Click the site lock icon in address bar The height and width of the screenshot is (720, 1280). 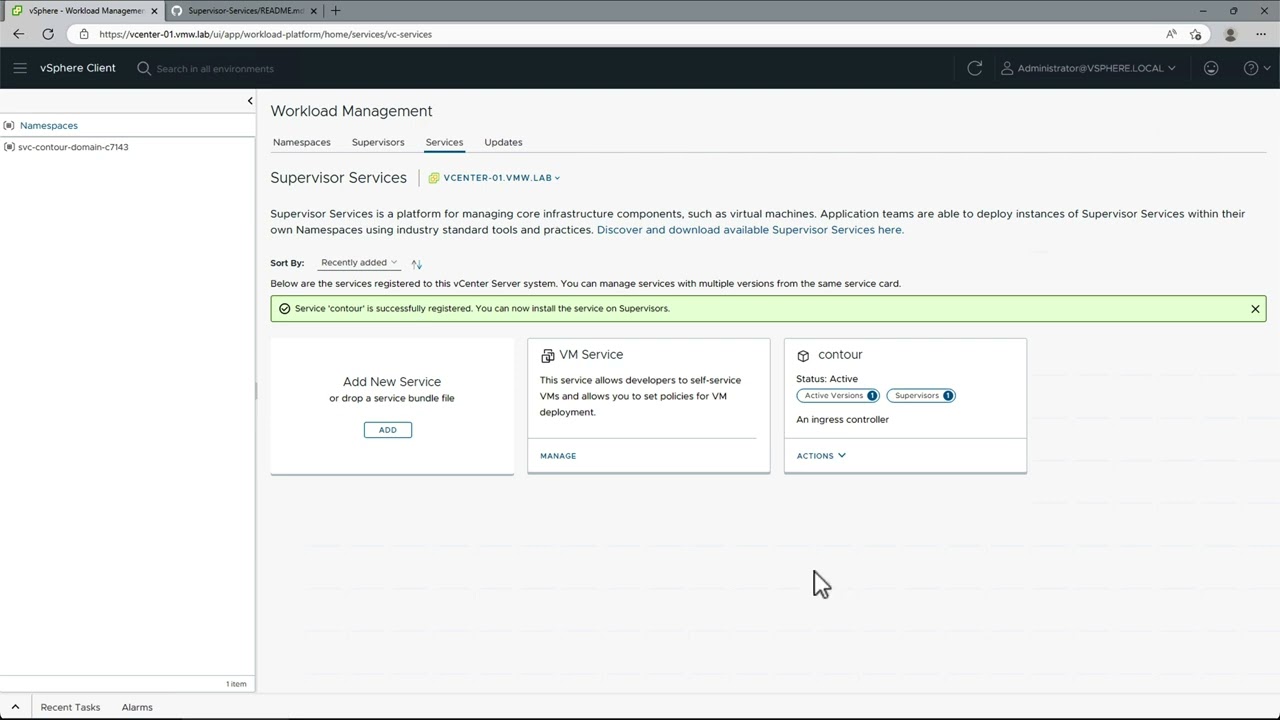84,34
